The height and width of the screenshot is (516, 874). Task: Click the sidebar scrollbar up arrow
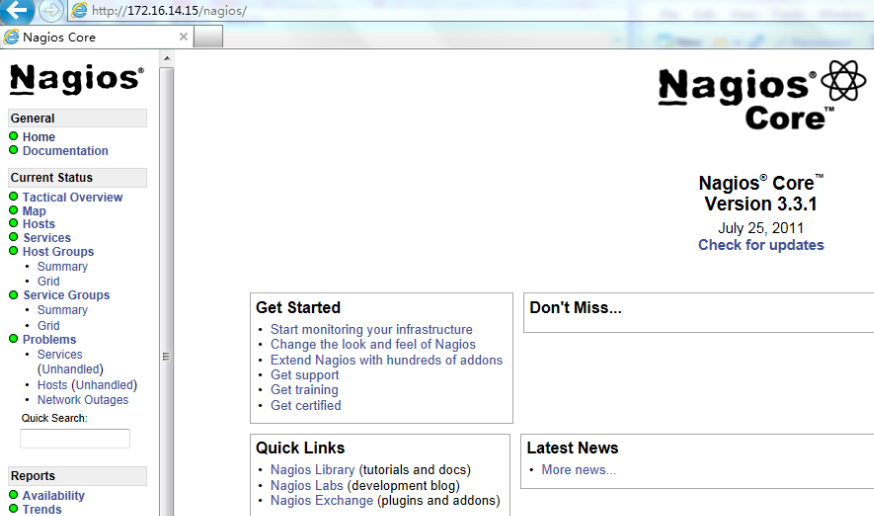tap(166, 58)
